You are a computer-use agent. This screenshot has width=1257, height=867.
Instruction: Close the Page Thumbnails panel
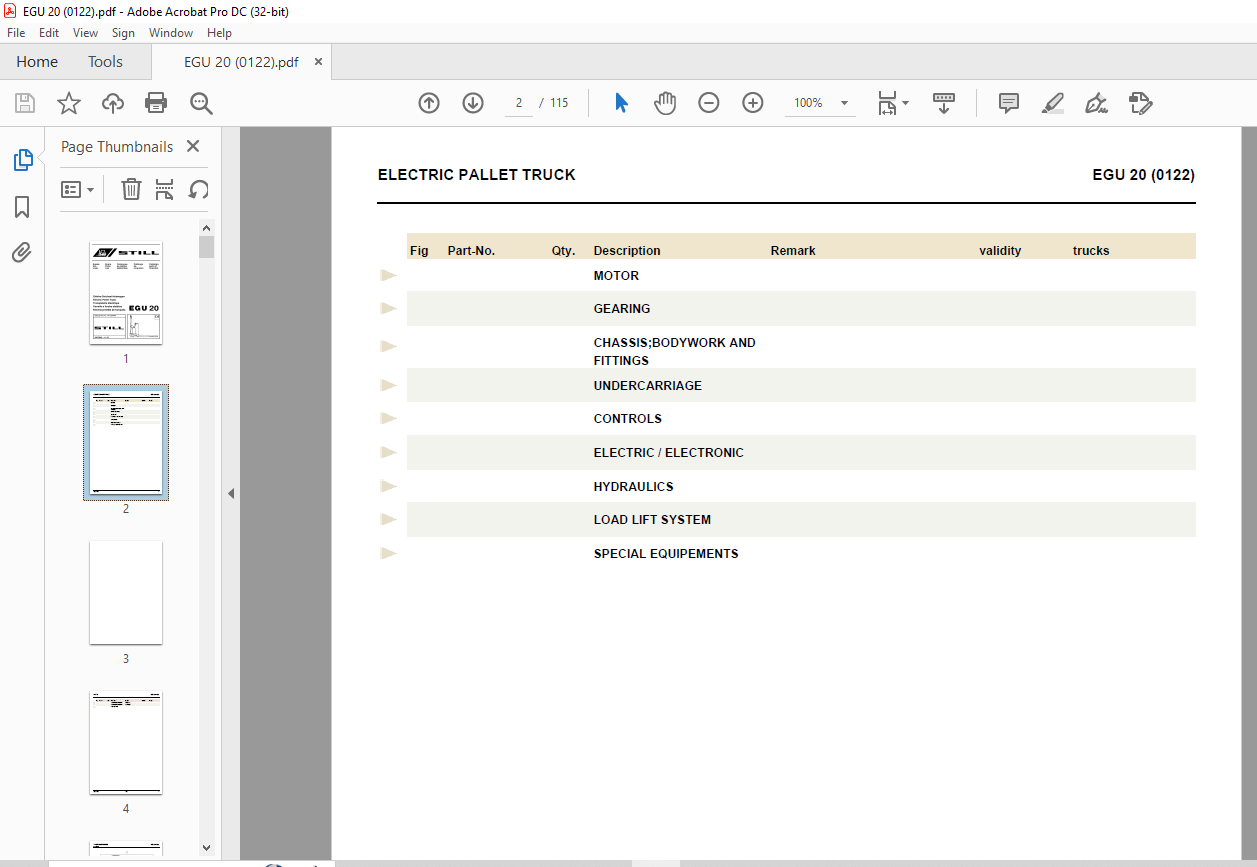(193, 146)
